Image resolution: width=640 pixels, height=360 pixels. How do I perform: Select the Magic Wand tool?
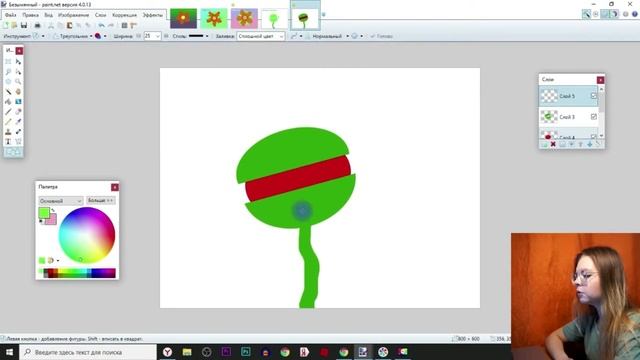8,92
